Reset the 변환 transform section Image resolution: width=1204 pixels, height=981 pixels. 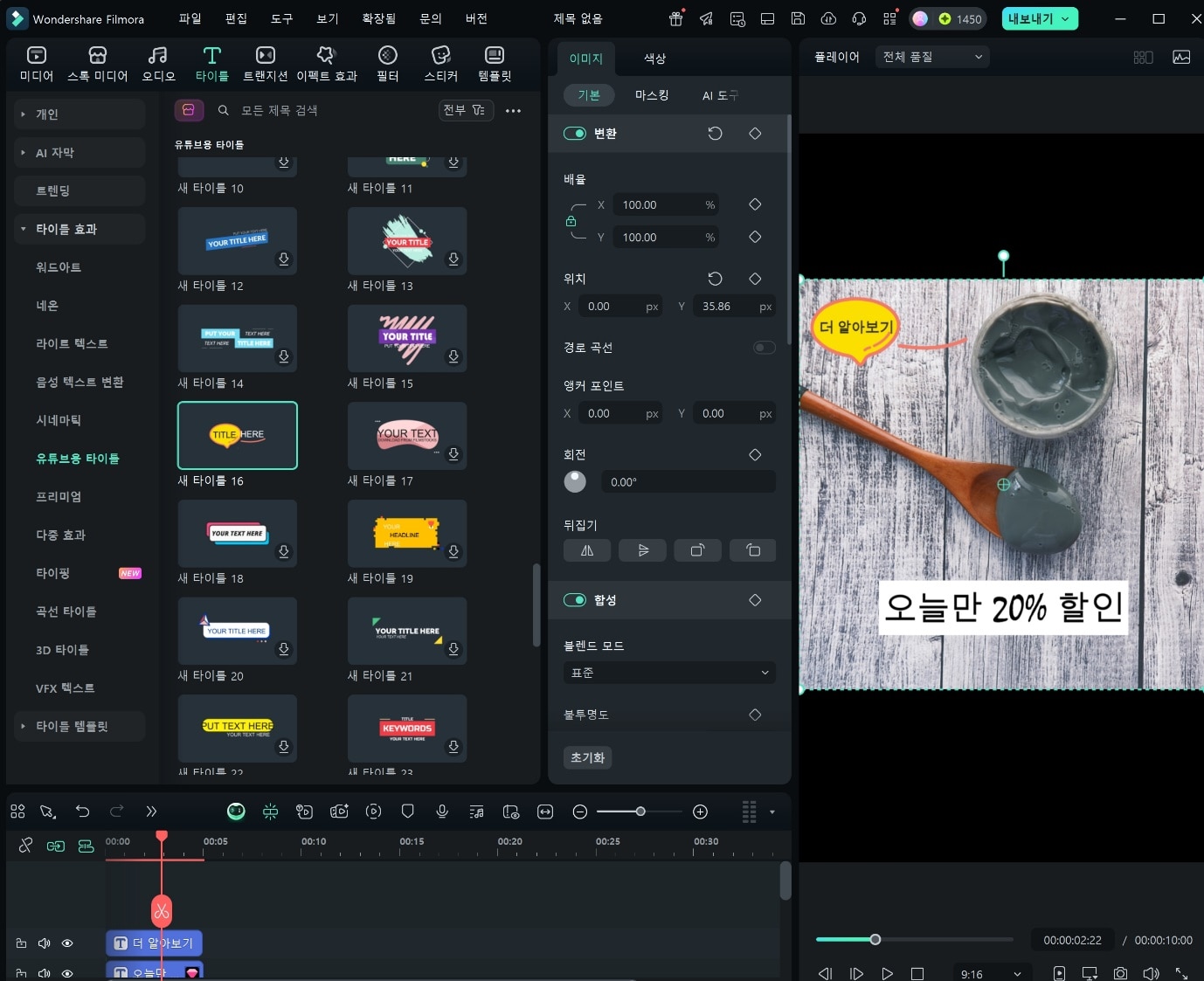715,134
